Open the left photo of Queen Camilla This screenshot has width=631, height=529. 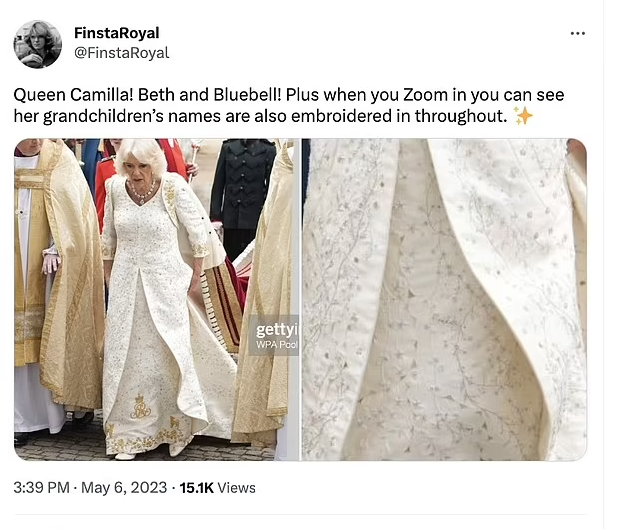coord(157,300)
